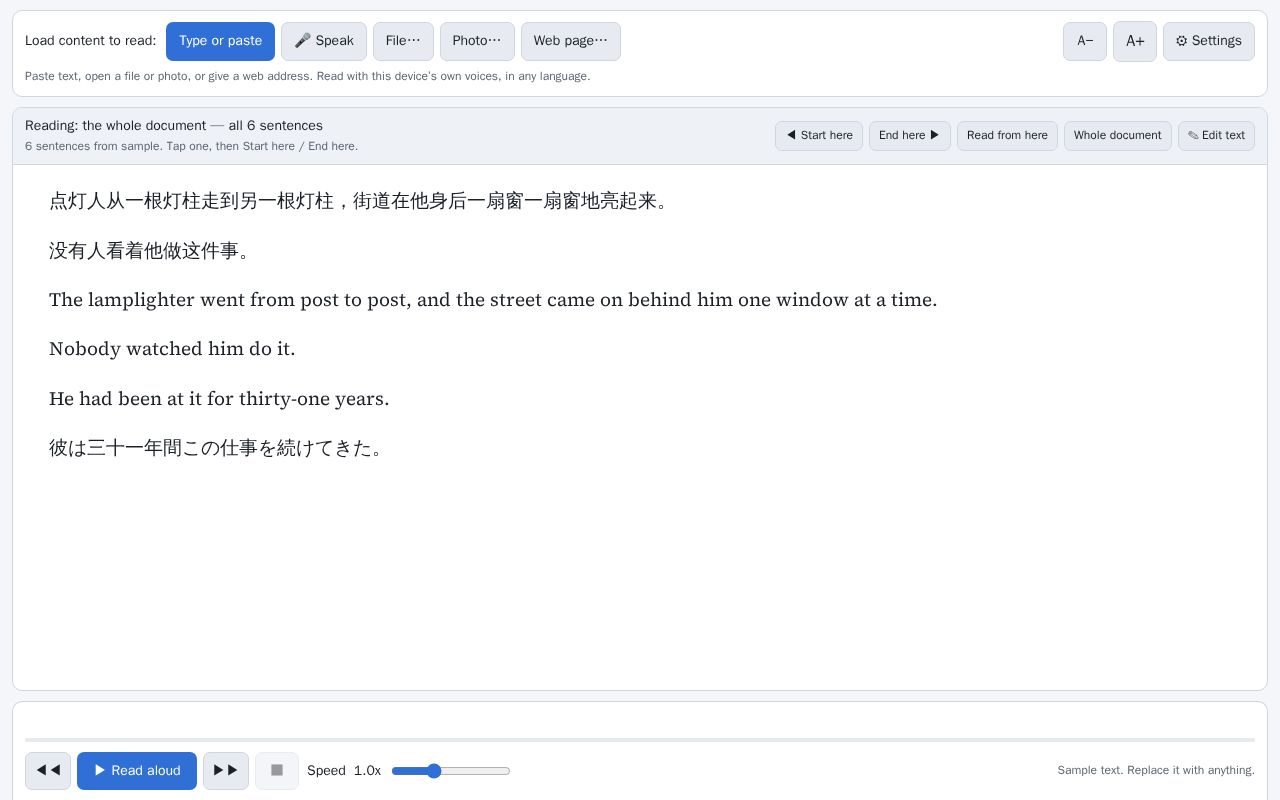
Task: Open the Settings gear
Action: (1209, 41)
